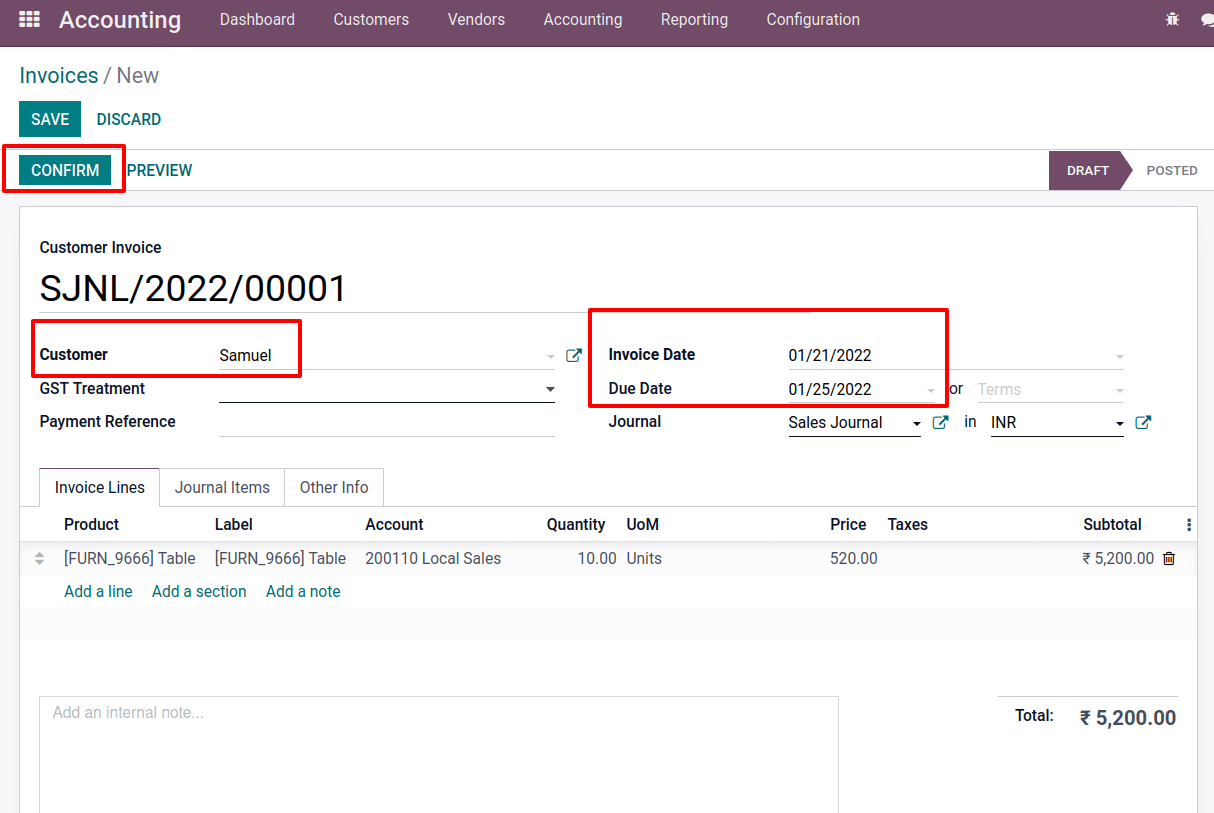
Task: Click the 200110 Local Sales account cell
Action: coord(433,559)
